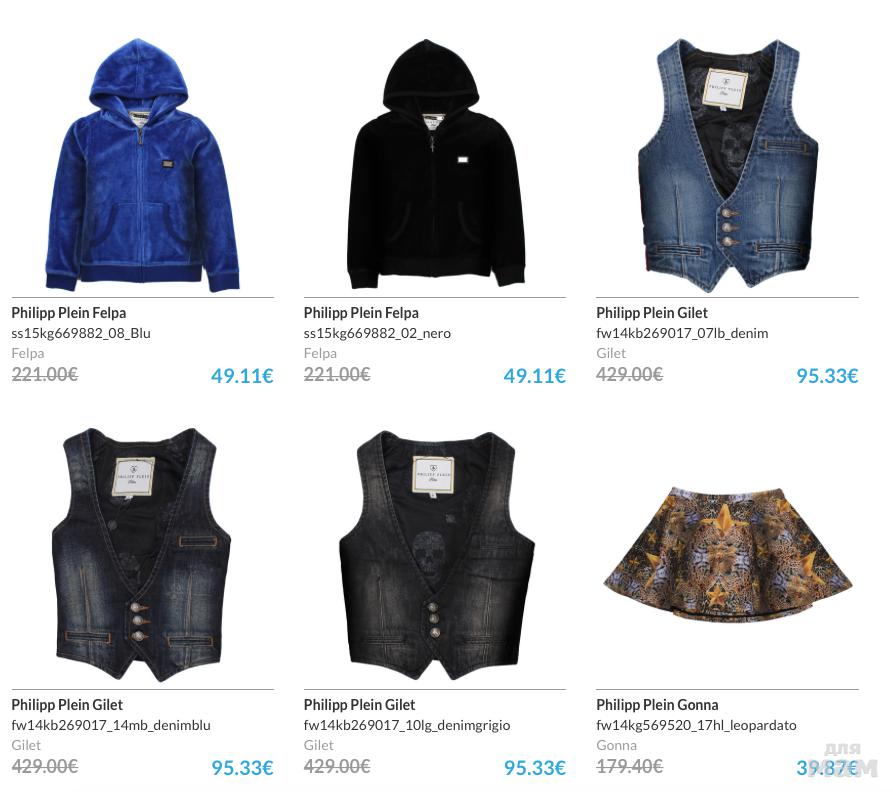Select product code ss15kg669882_02_nero

click(x=377, y=333)
